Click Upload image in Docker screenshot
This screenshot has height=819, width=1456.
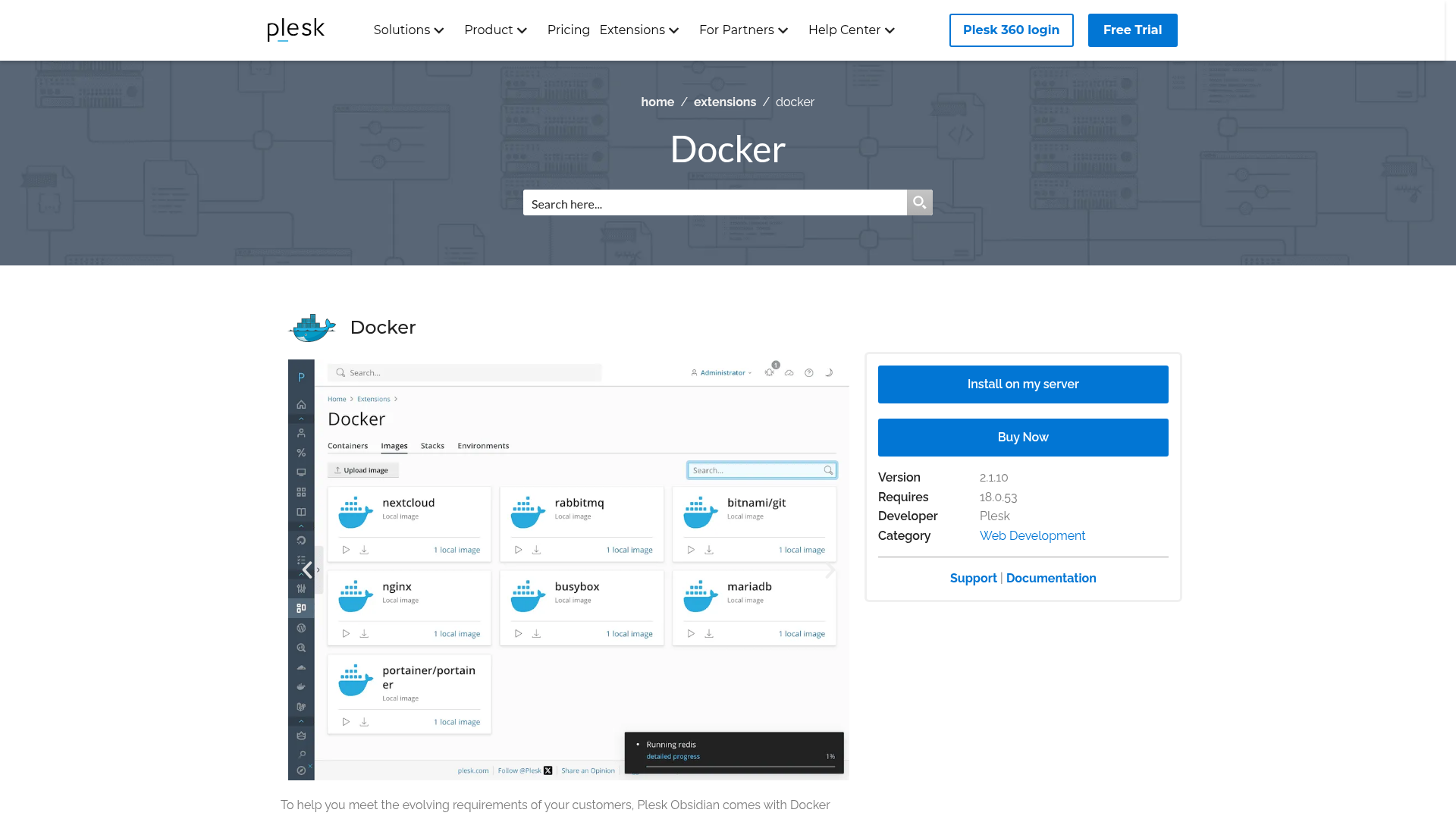click(x=362, y=470)
